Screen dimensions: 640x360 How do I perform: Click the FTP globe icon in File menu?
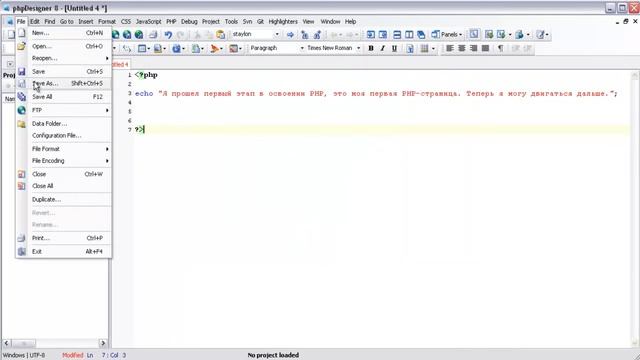pyautogui.click(x=22, y=110)
